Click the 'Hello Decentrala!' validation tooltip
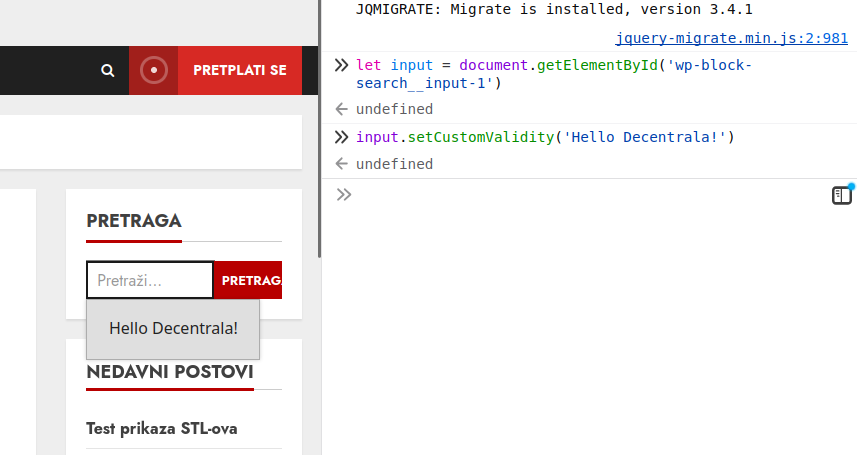Image resolution: width=857 pixels, height=455 pixels. 173,329
